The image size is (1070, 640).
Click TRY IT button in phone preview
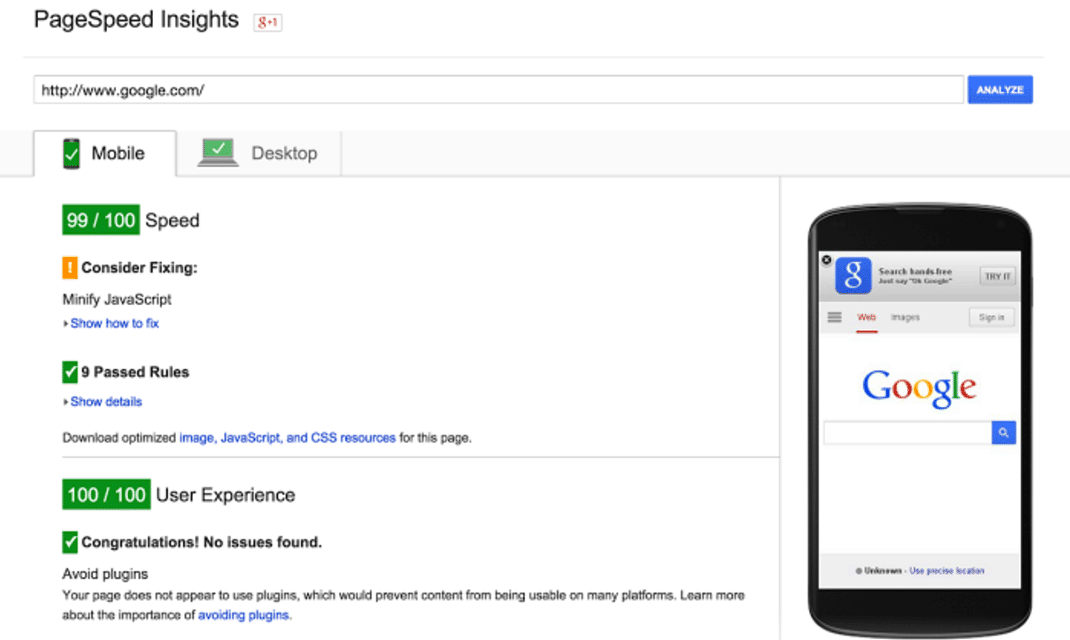997,276
